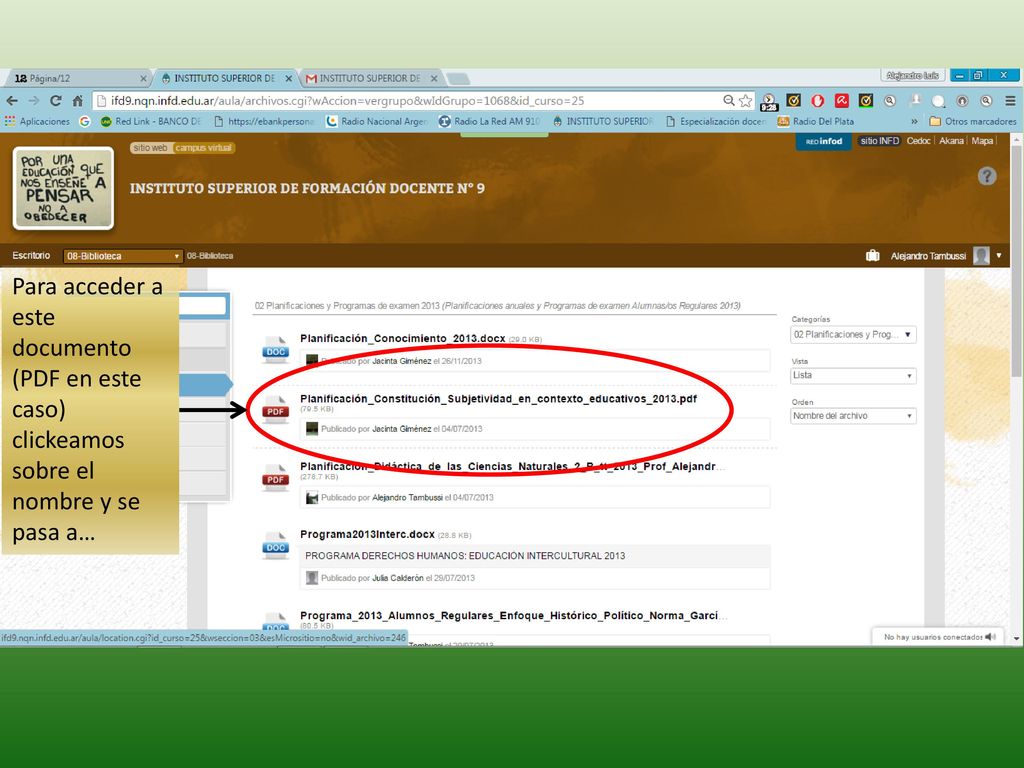This screenshot has width=1024, height=768.
Task: Open the Orden Nombre del archivo dropdown
Action: point(853,416)
